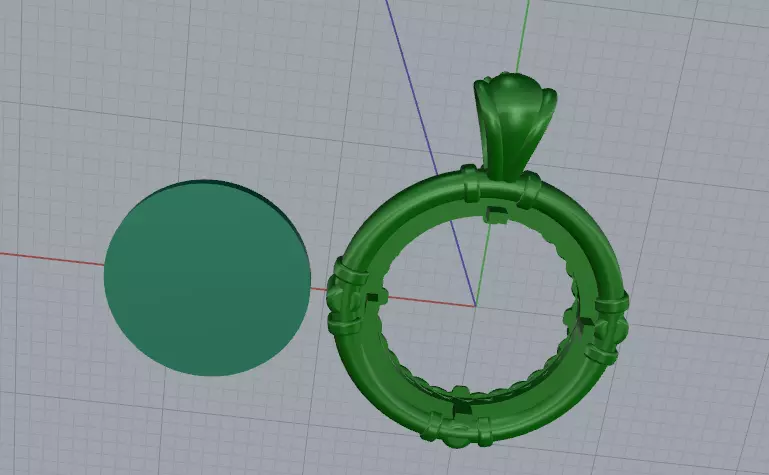Select the bail loop atop the pendant
Viewport: 769px width, 475px height.
pos(514,125)
